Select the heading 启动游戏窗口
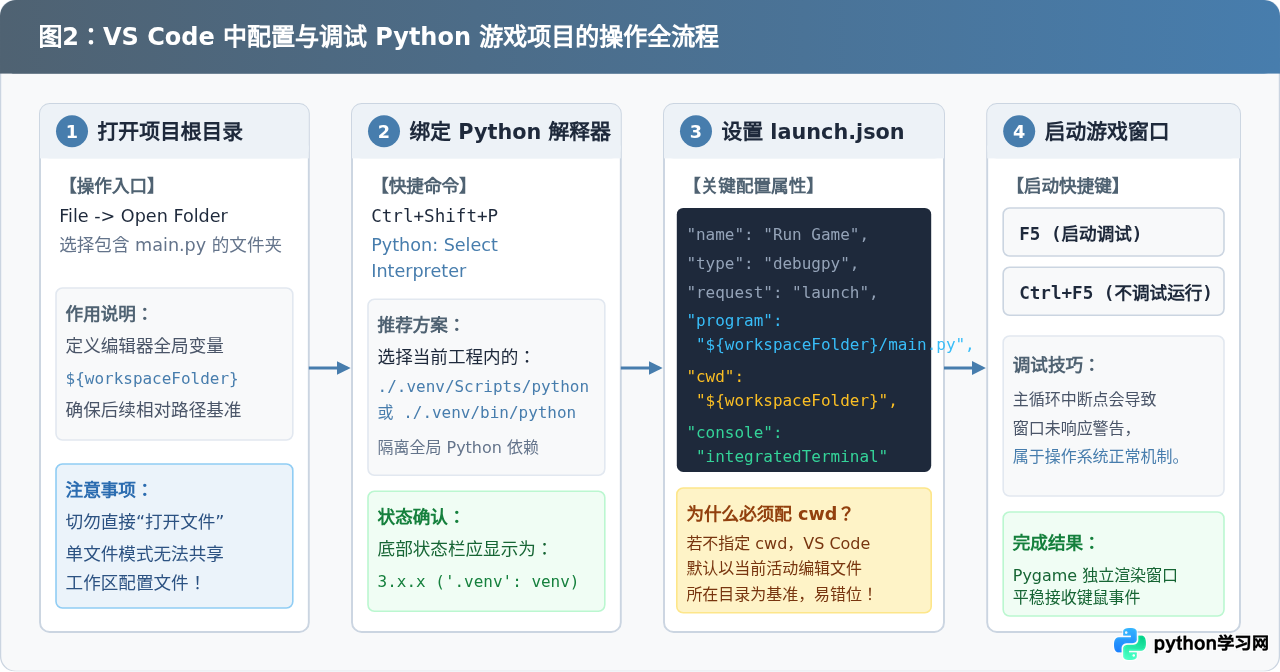Image resolution: width=1280 pixels, height=672 pixels. point(1106,131)
